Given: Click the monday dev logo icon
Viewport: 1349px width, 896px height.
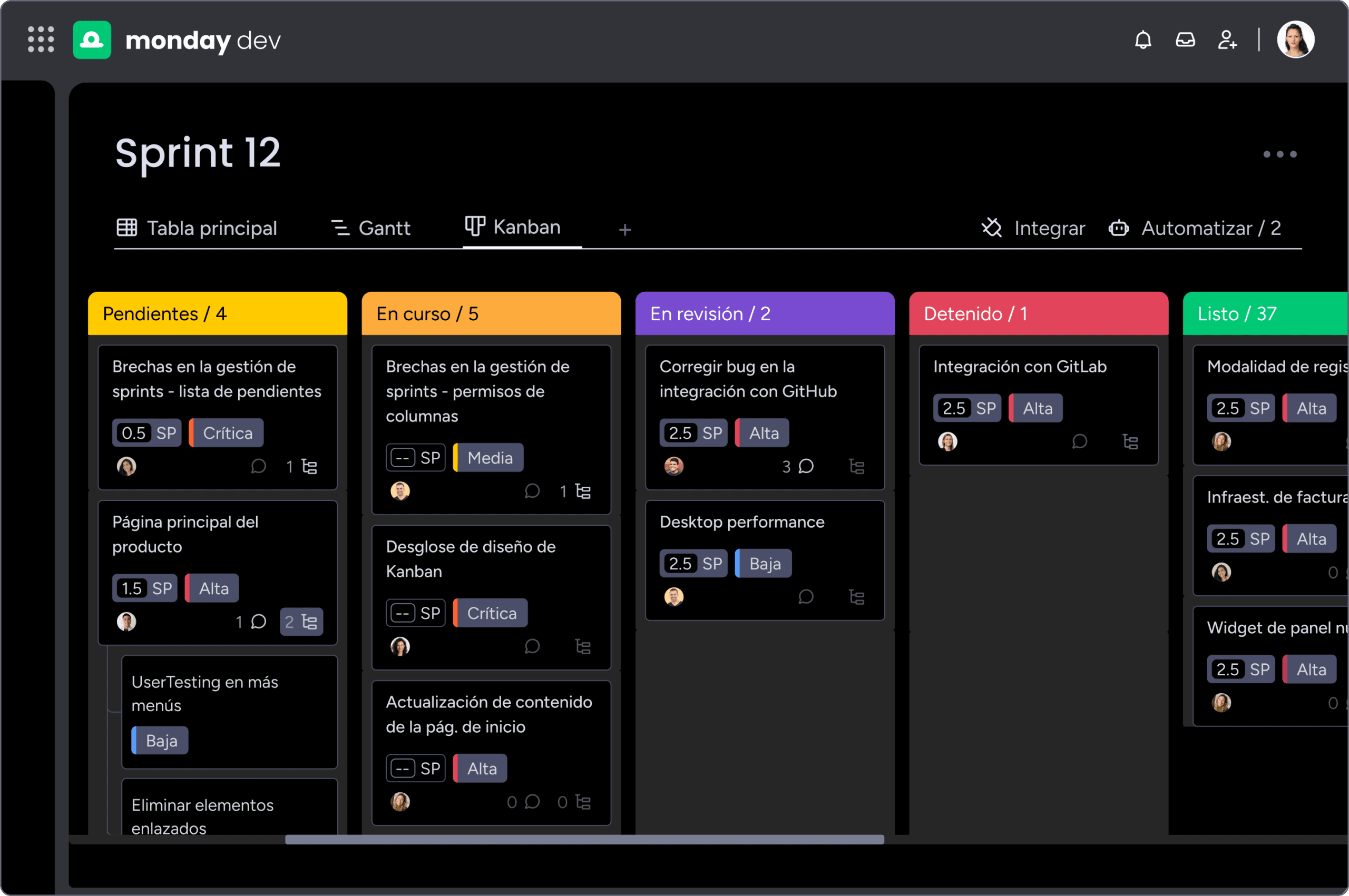Looking at the screenshot, I should pyautogui.click(x=92, y=40).
